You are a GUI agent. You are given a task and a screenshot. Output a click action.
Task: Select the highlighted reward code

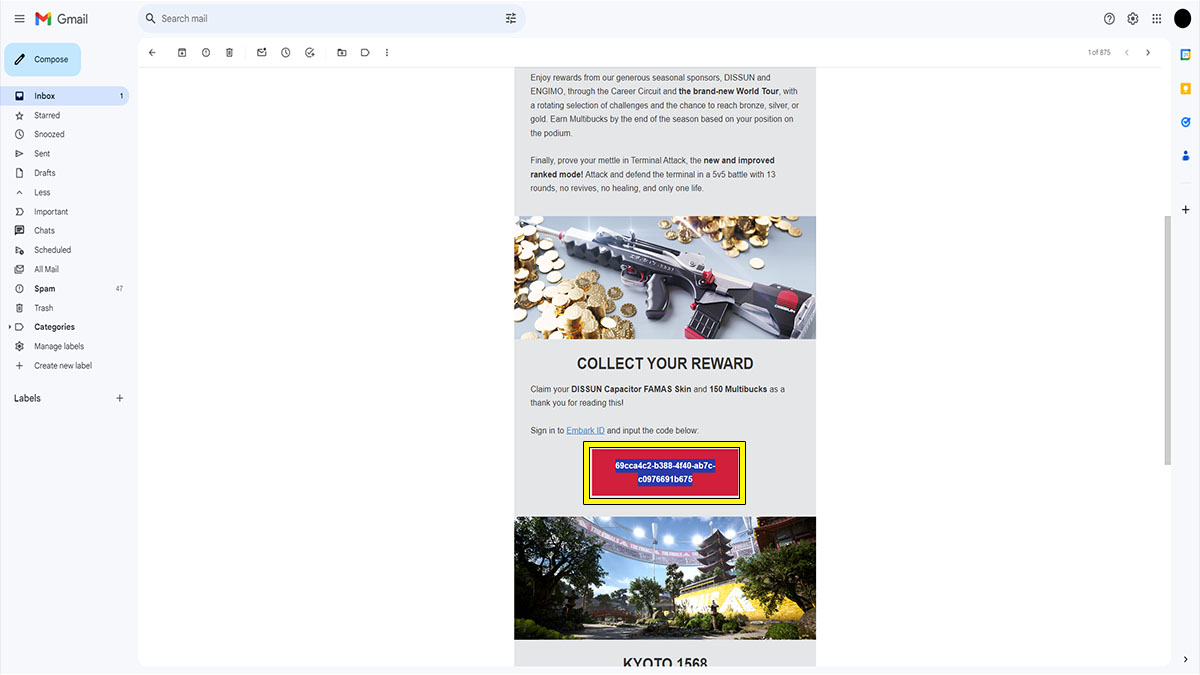665,472
